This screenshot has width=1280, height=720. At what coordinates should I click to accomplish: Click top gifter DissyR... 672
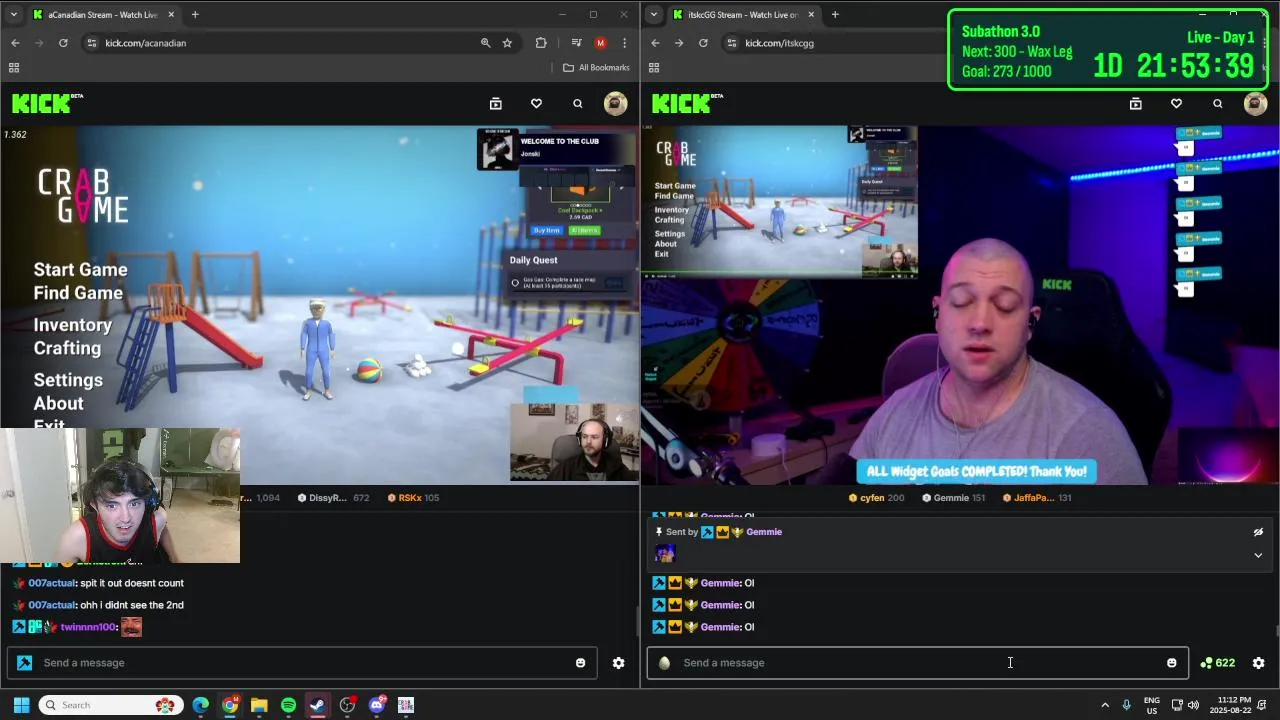coord(334,498)
